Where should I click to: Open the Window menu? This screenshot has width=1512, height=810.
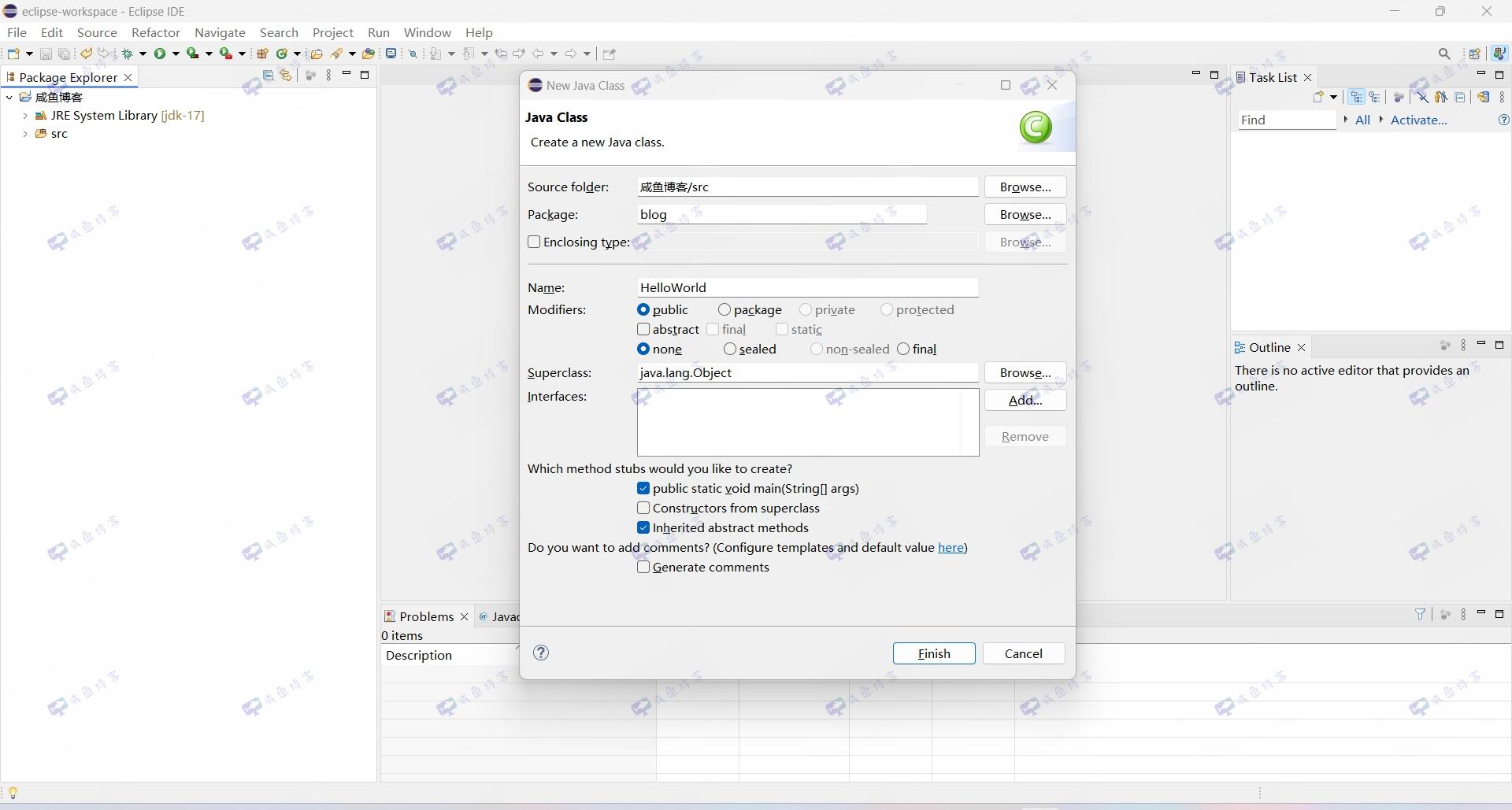(x=428, y=32)
